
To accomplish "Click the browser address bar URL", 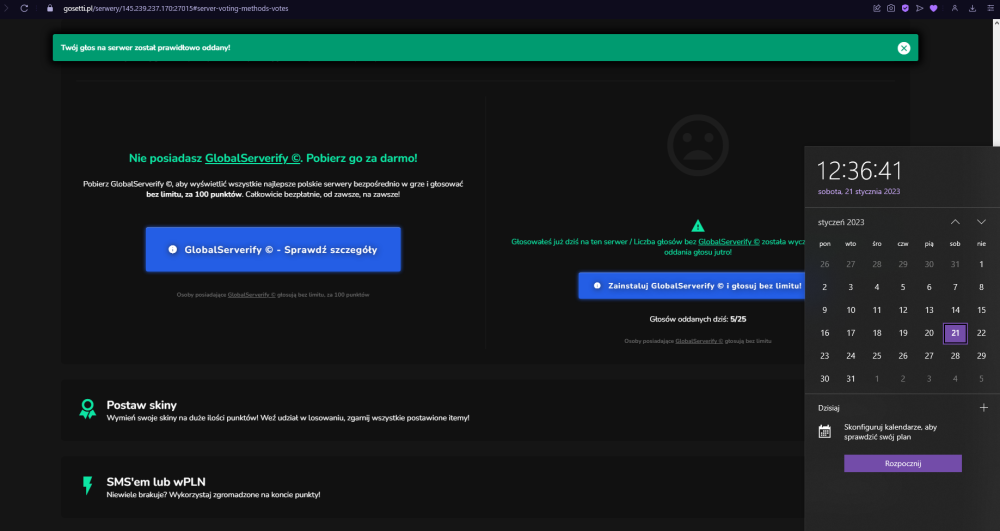I will 175,8.
